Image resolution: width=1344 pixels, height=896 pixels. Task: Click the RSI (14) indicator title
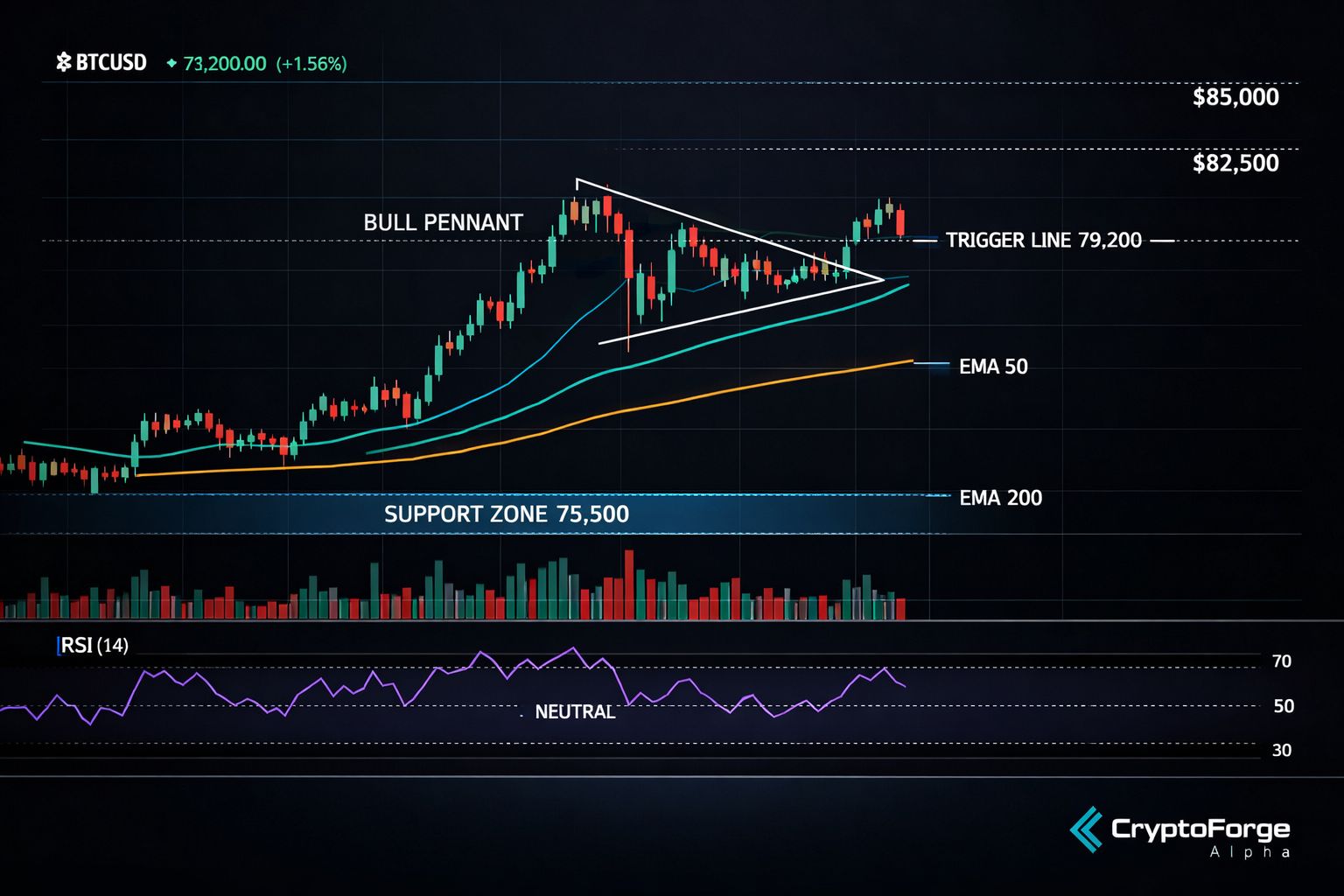click(x=93, y=646)
